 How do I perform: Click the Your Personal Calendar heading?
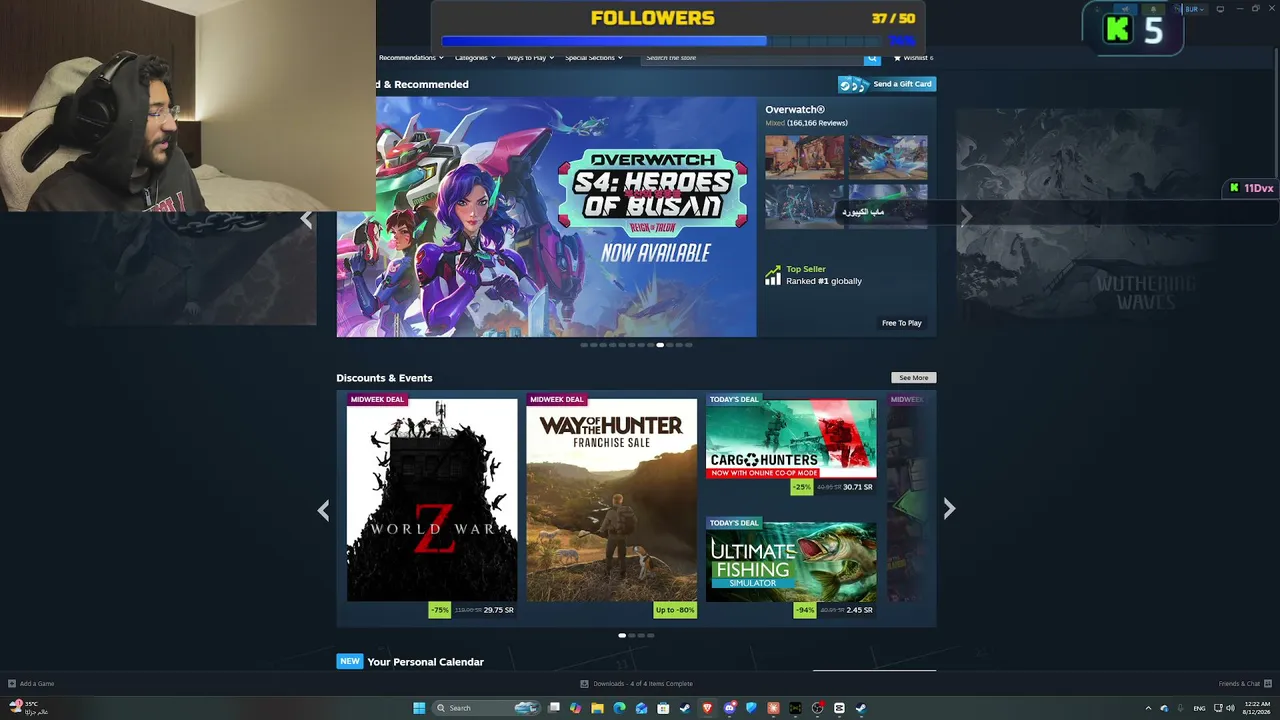tap(425, 662)
